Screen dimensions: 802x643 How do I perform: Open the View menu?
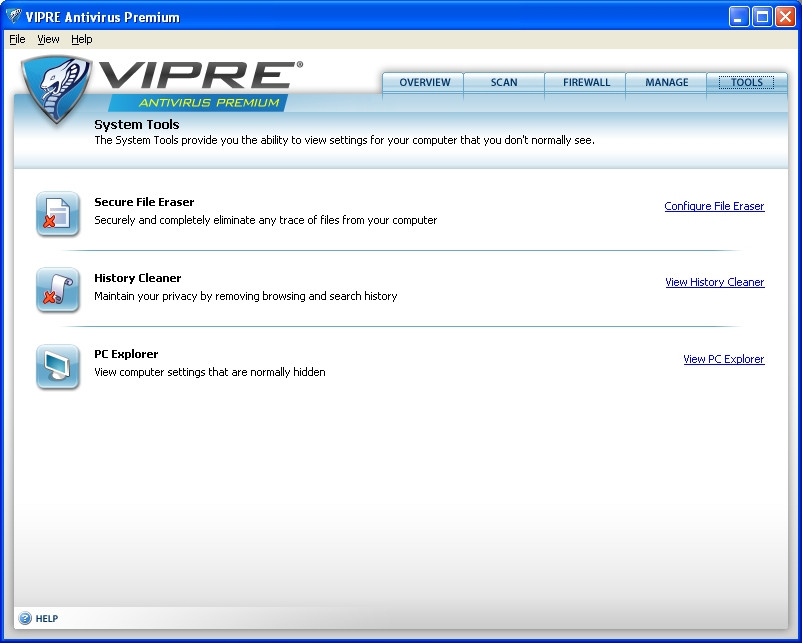click(48, 39)
